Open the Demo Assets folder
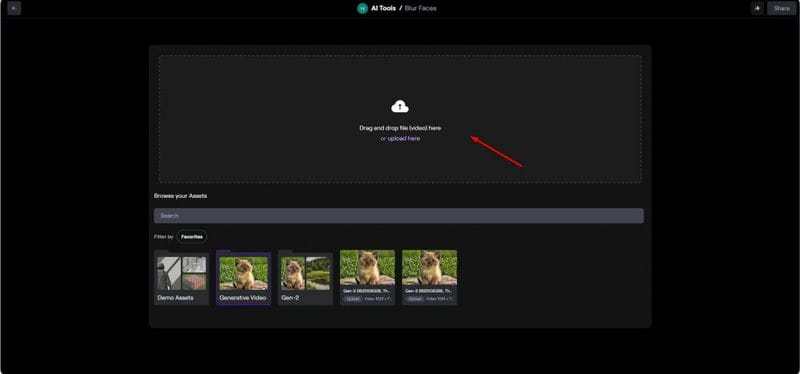Screen dimensions: 800x374 182,278
